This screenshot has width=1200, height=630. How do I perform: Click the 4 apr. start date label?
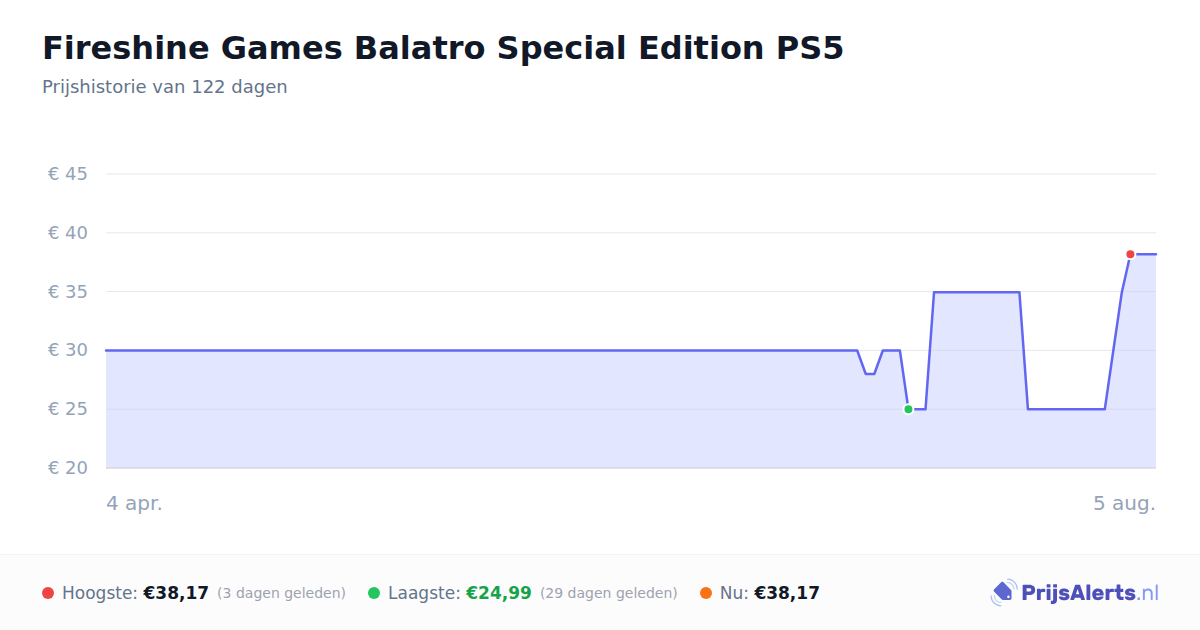(x=135, y=504)
